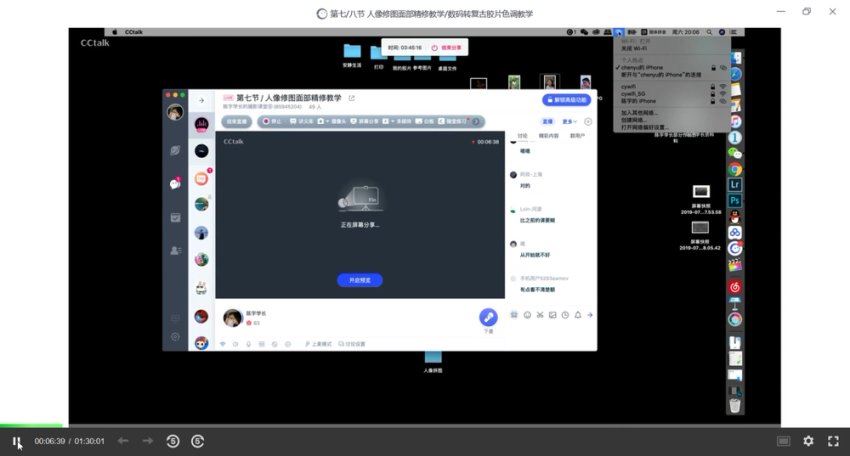Open player settings gear

tap(808, 441)
